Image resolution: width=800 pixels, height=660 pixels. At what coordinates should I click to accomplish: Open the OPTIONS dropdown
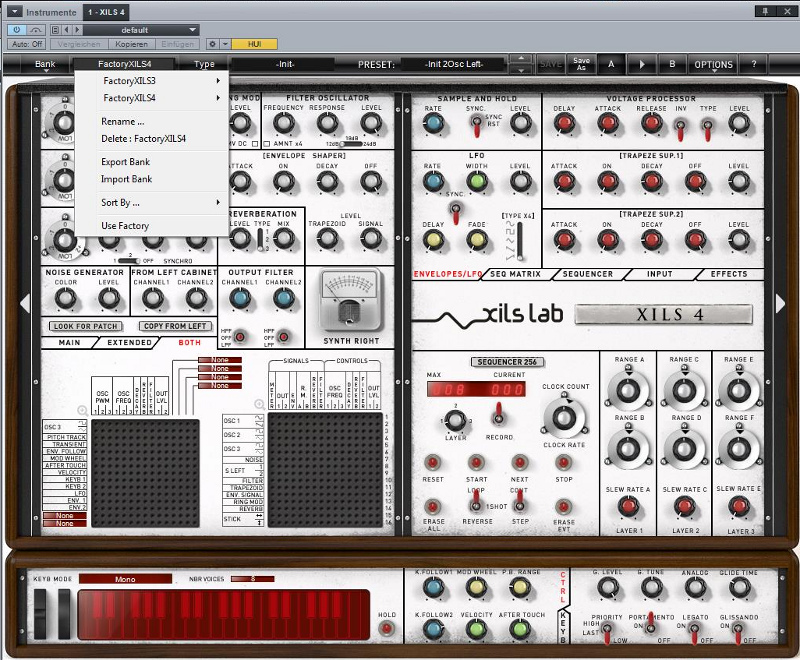pyautogui.click(x=713, y=65)
